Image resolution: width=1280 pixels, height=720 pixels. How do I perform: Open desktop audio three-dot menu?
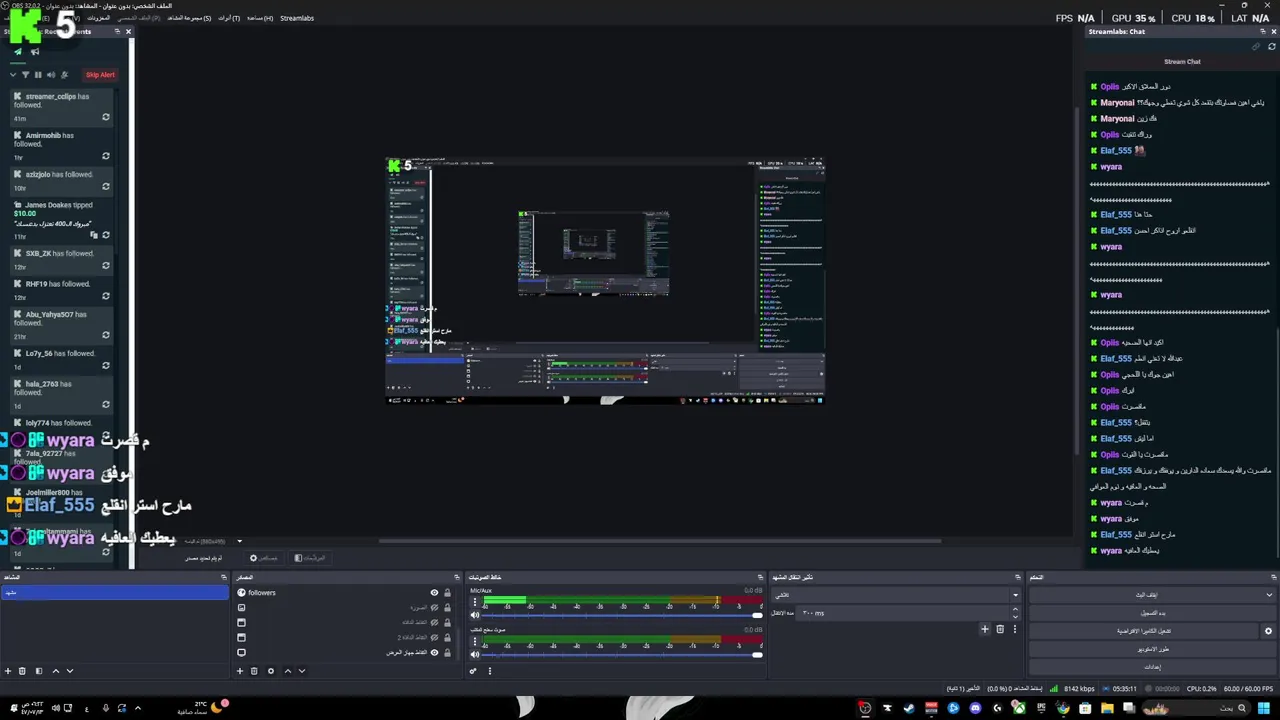tap(475, 641)
